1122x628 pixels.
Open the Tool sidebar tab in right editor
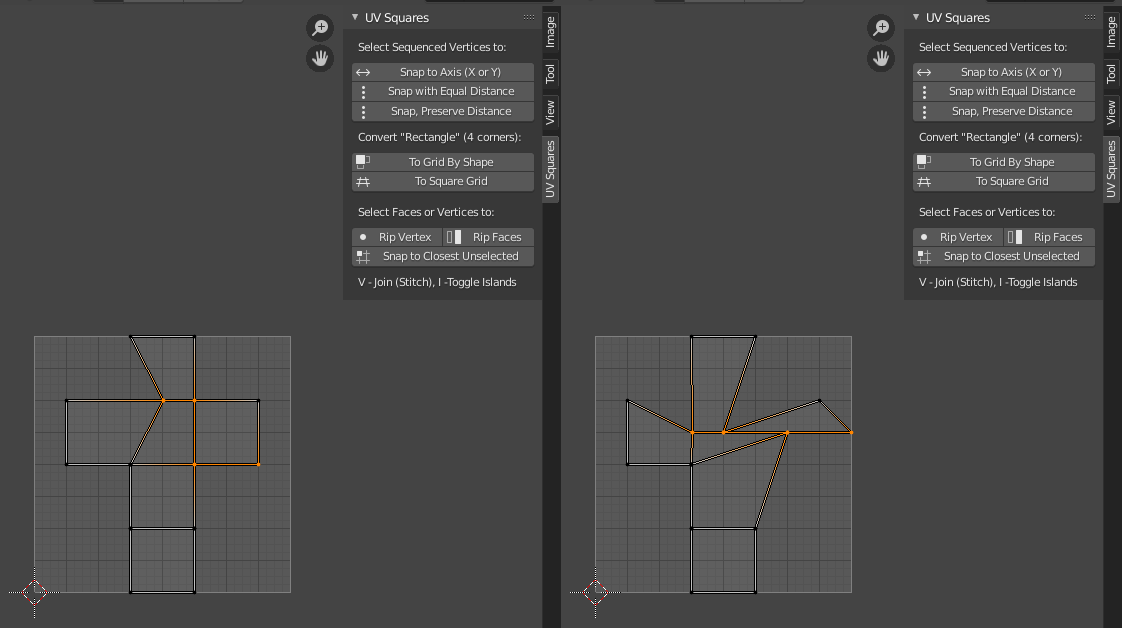pos(1111,74)
